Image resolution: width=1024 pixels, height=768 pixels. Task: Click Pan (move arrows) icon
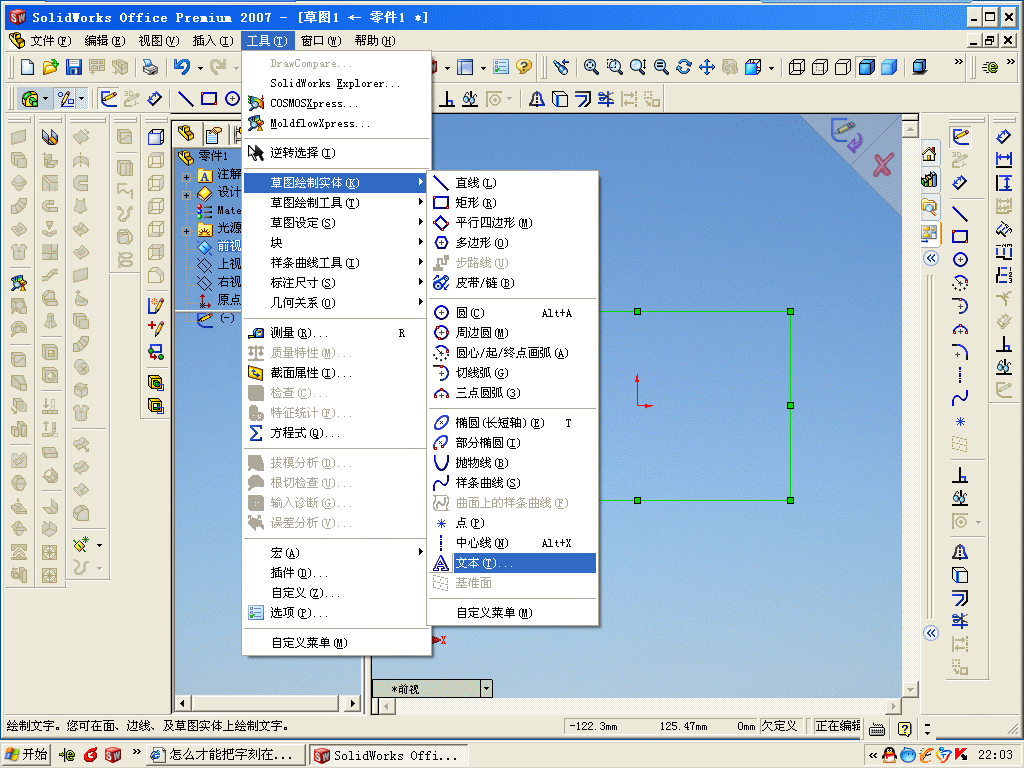(707, 67)
